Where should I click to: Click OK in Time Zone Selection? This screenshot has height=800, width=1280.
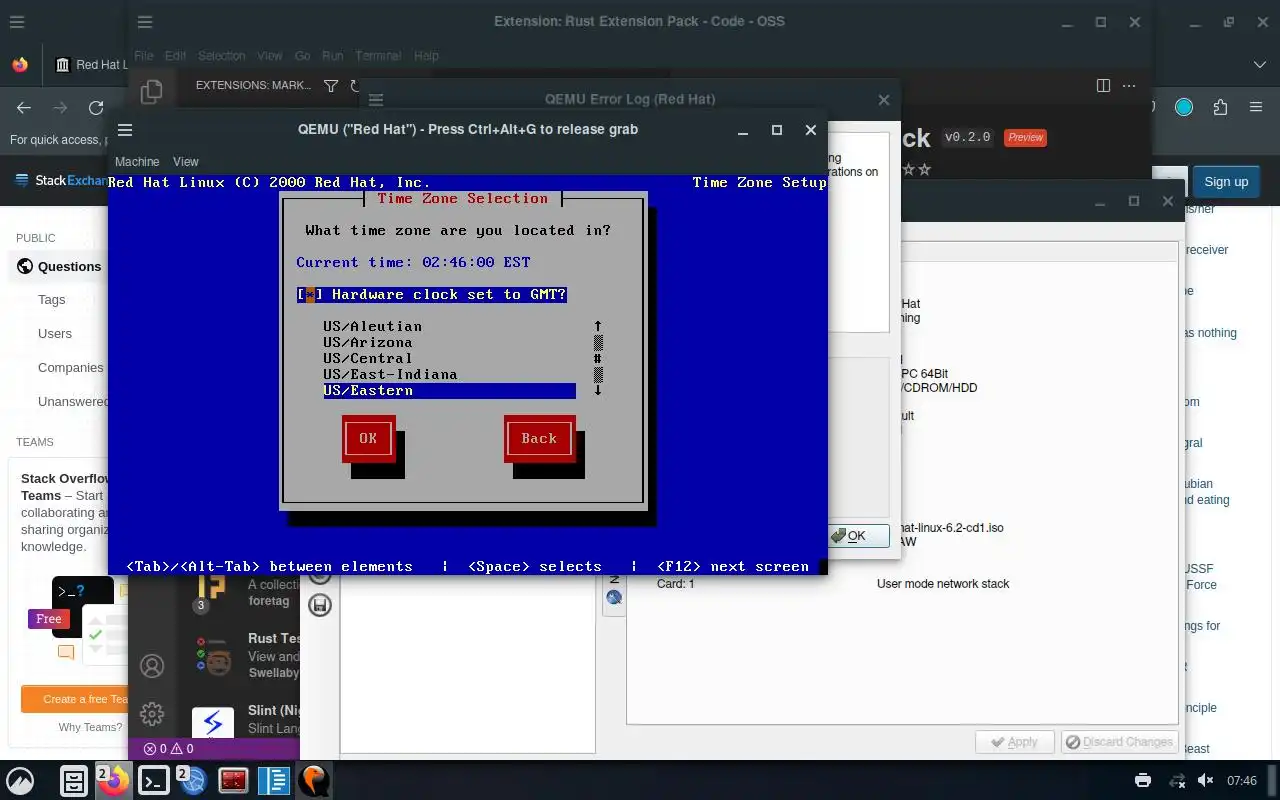tap(368, 438)
